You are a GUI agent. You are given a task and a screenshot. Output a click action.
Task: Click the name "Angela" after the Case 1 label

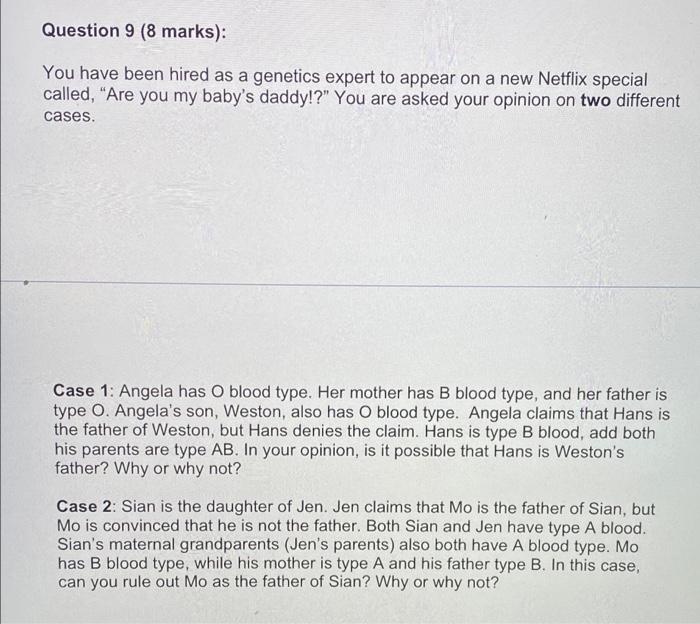pos(146,391)
